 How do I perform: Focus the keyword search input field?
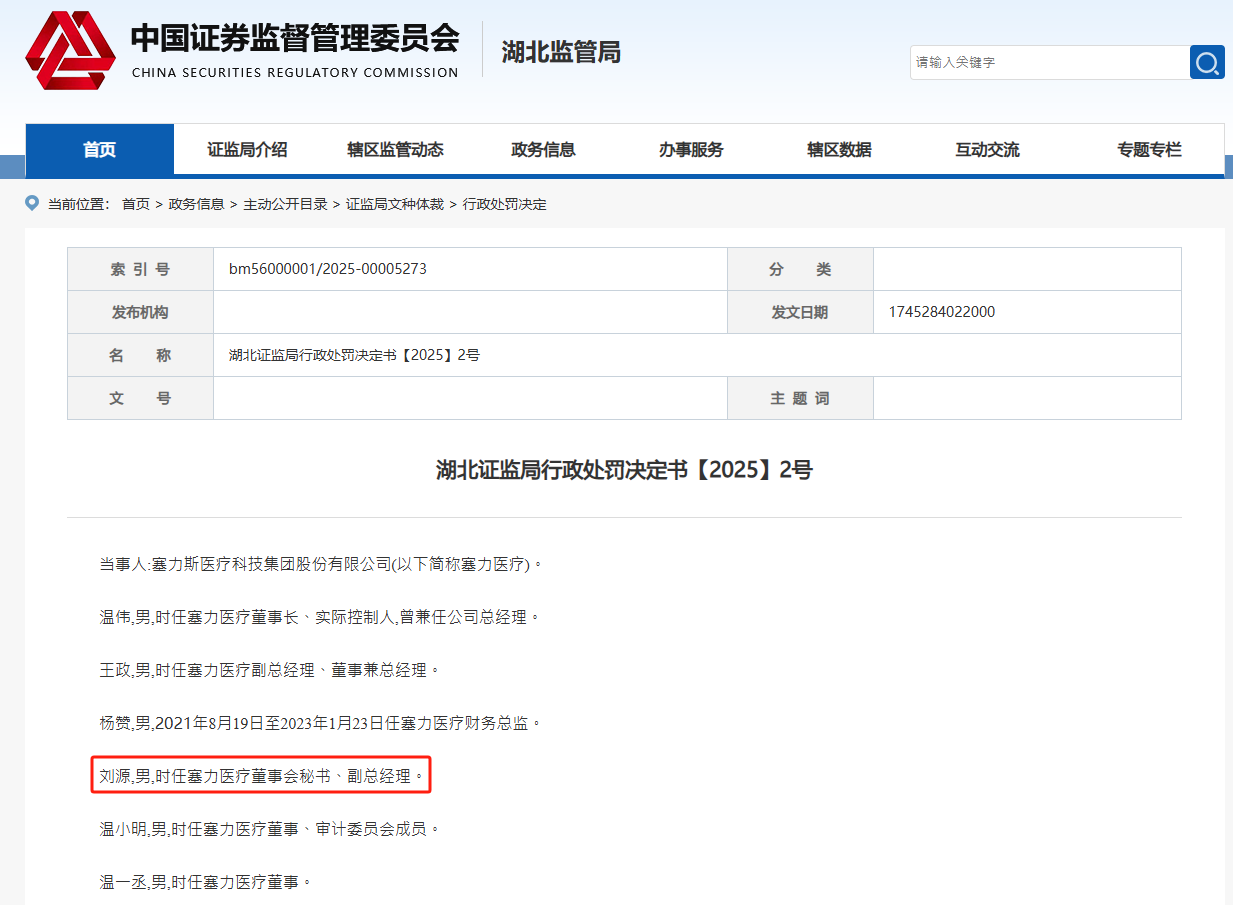click(1049, 62)
